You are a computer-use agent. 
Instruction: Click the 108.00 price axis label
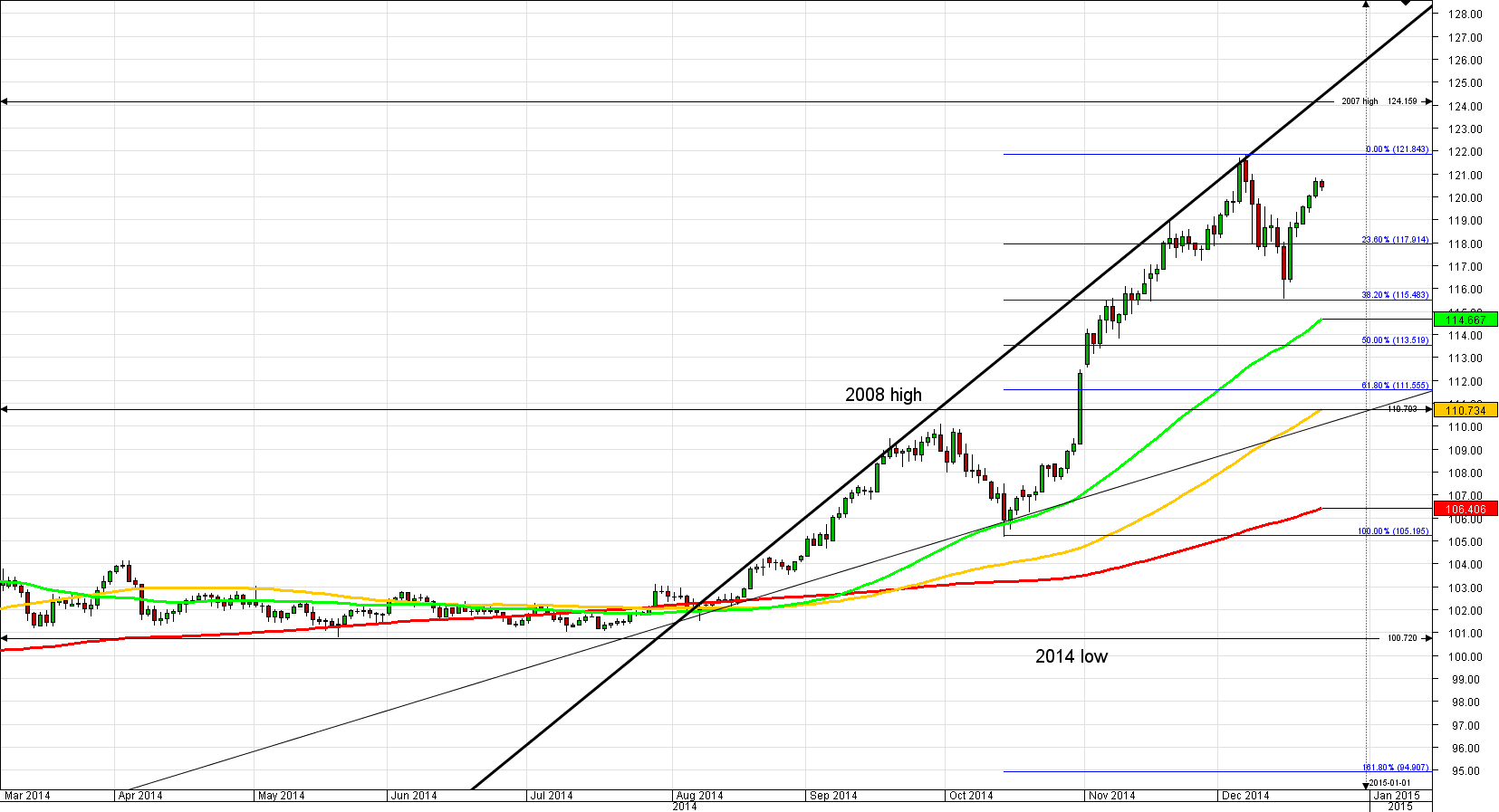[1465, 473]
